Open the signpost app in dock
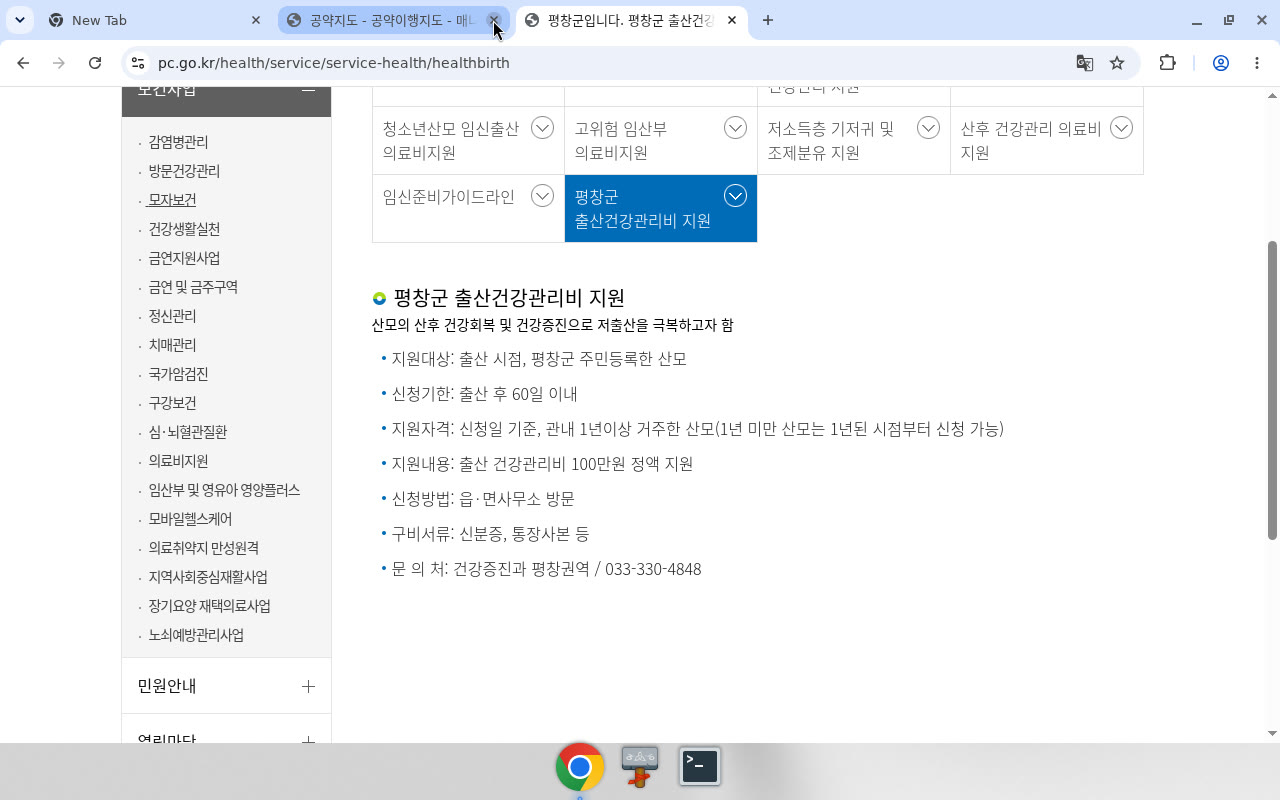Viewport: 1280px width, 800px height. pos(640,766)
